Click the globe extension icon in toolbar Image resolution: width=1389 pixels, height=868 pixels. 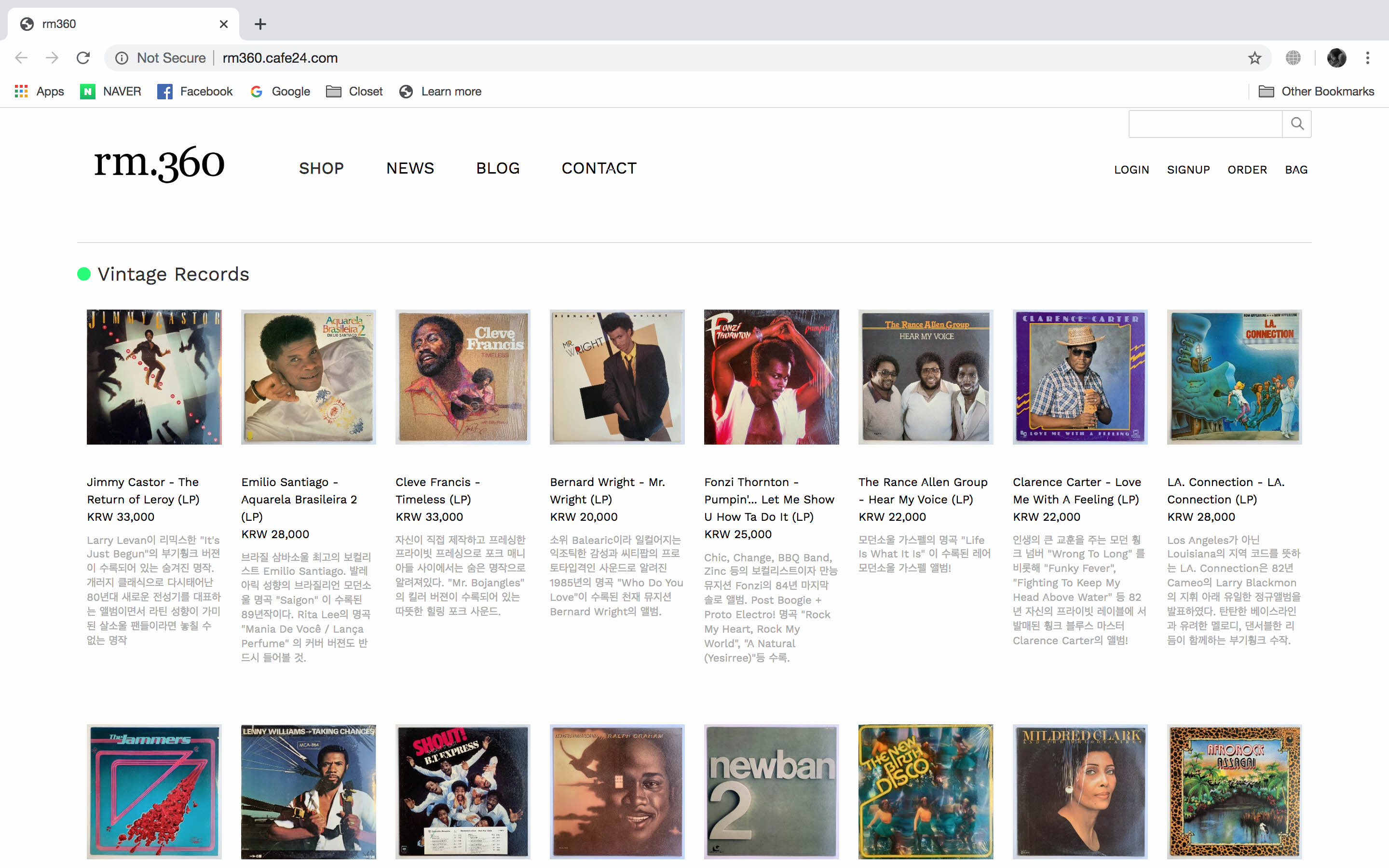coord(1293,58)
